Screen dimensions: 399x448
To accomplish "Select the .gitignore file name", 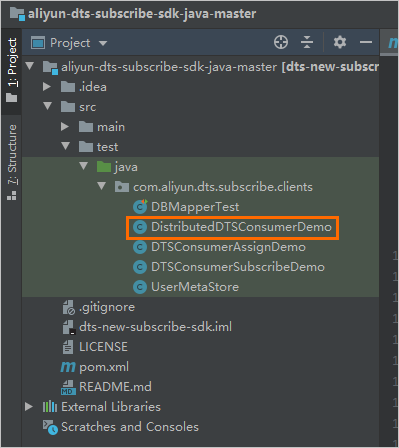I will point(107,307).
